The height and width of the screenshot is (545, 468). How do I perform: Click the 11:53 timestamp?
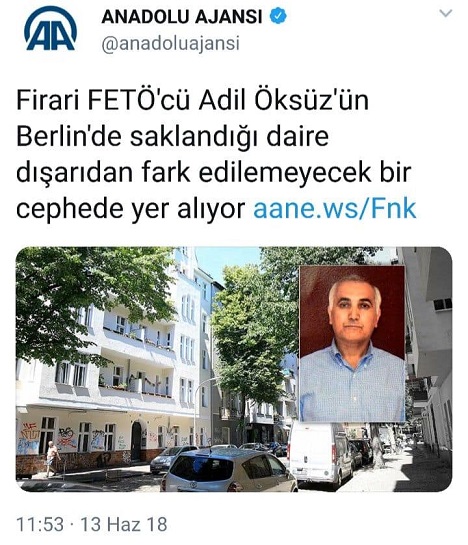point(40,524)
